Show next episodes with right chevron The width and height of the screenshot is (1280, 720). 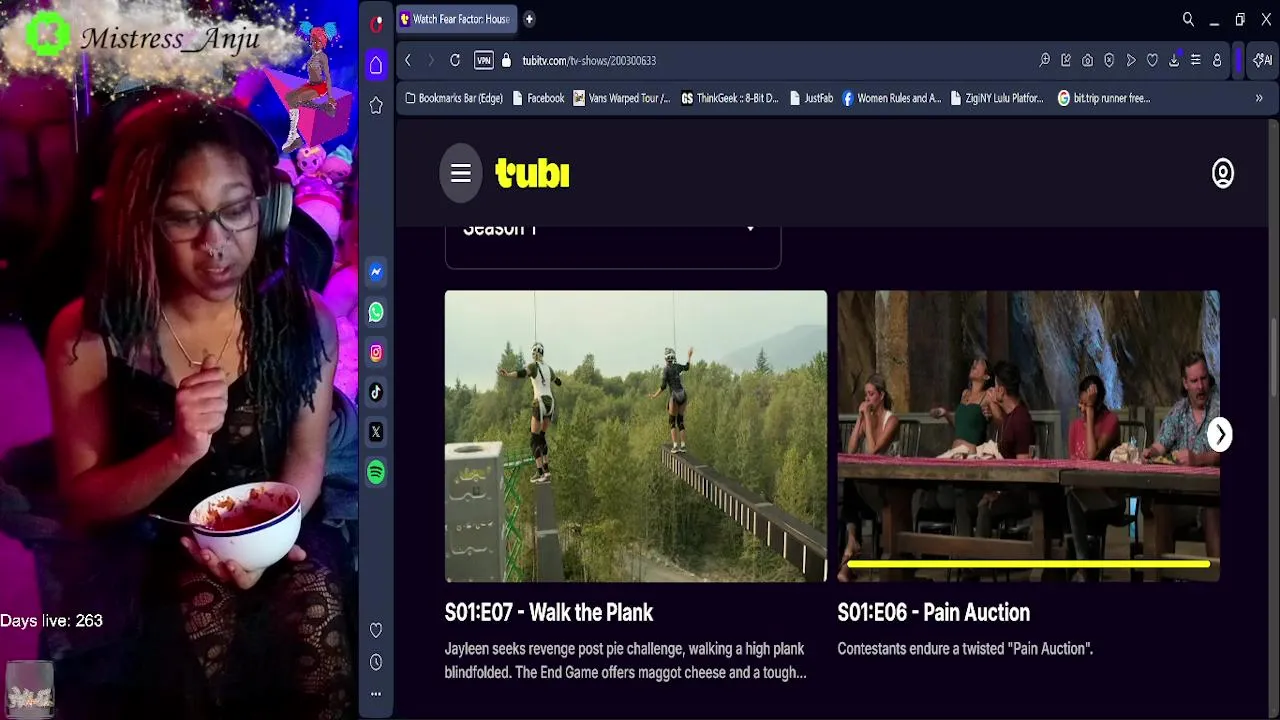click(1220, 434)
